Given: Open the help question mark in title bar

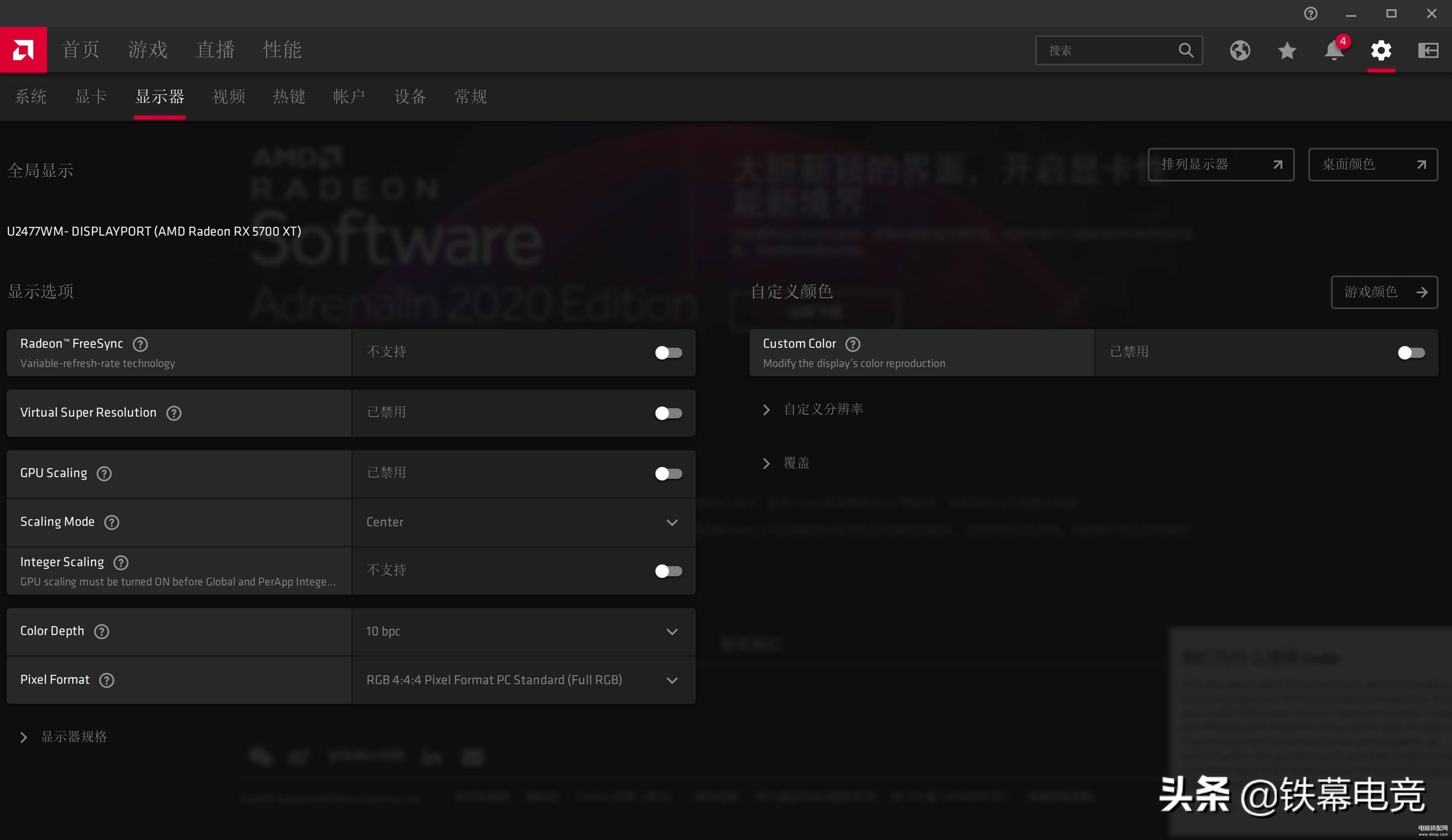Looking at the screenshot, I should pos(1310,13).
